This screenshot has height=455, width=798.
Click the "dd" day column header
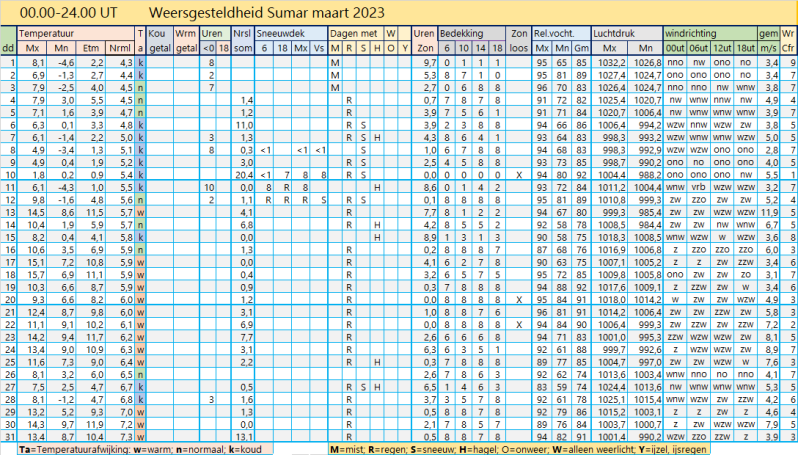(x=8, y=48)
